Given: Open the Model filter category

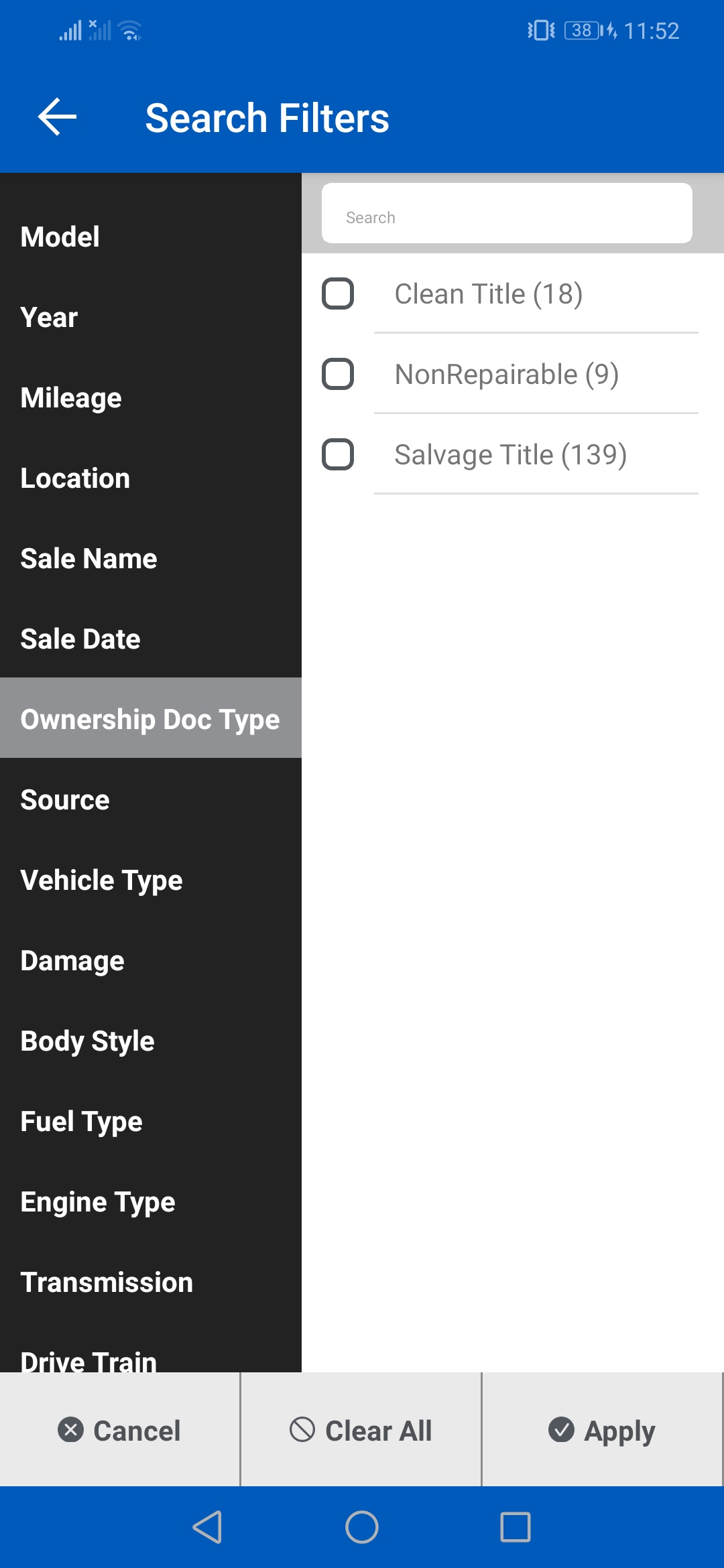Looking at the screenshot, I should pyautogui.click(x=60, y=237).
